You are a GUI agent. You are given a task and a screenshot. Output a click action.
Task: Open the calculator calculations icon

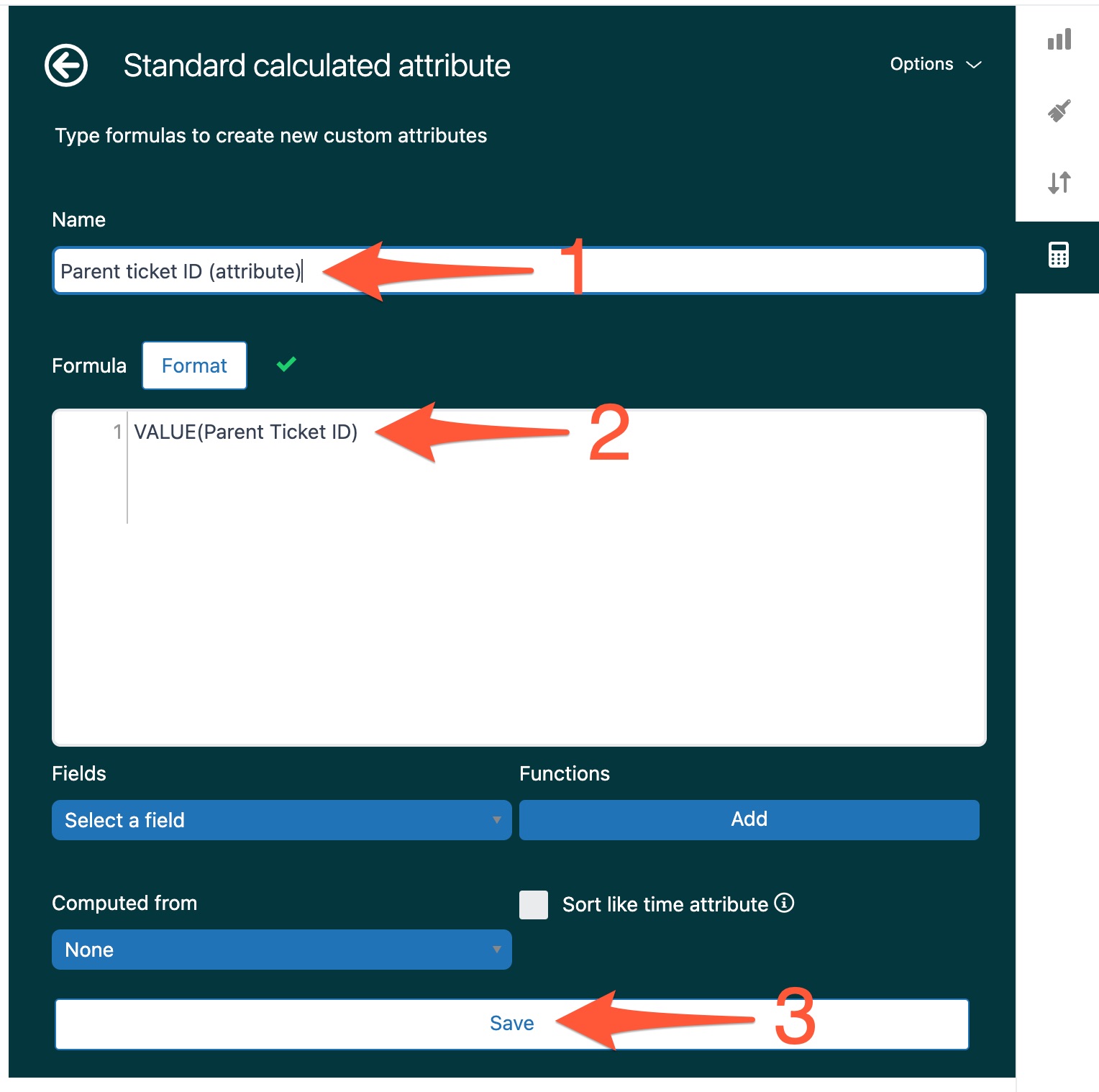(1059, 255)
